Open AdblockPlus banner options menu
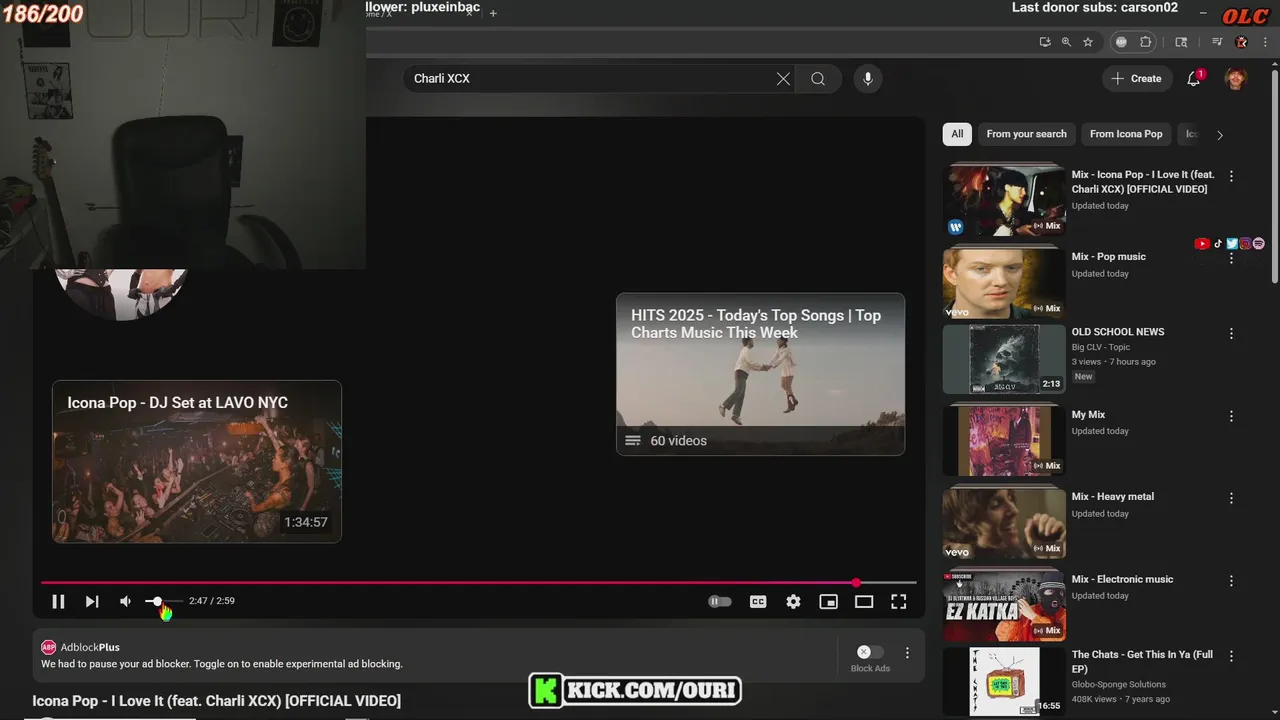Image resolution: width=1280 pixels, height=720 pixels. pos(907,653)
